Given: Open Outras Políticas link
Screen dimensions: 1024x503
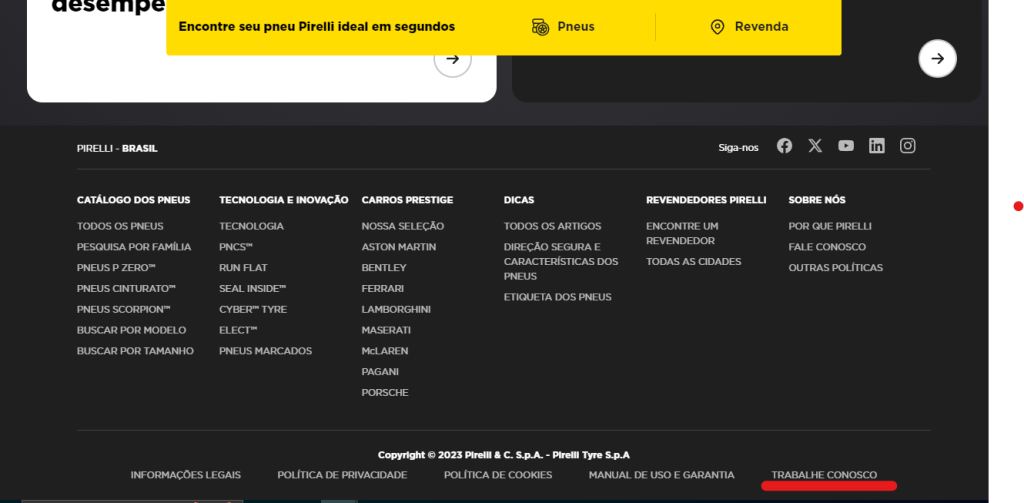Looking at the screenshot, I should click(x=836, y=268).
